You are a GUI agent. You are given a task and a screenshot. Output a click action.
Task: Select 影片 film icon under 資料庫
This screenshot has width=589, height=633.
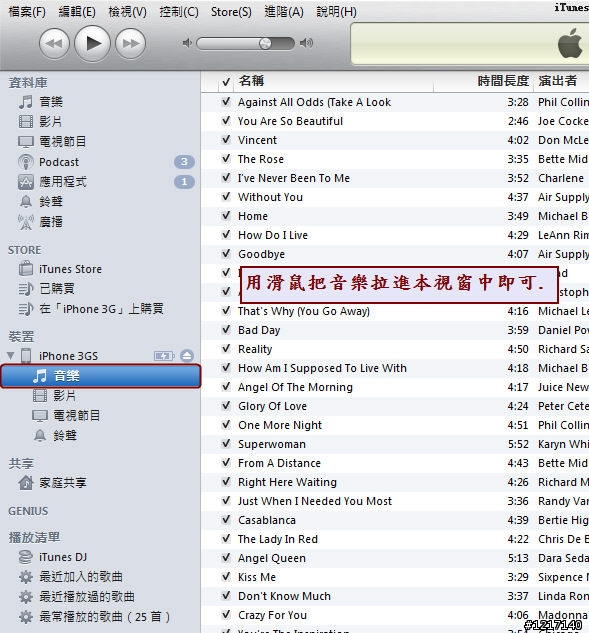pos(26,122)
